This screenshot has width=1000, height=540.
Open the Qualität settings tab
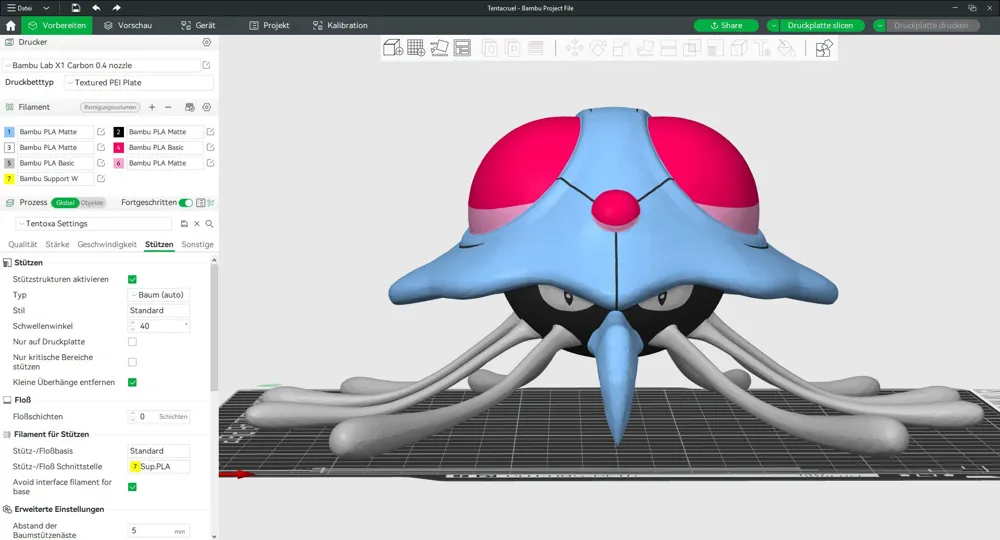pos(22,244)
